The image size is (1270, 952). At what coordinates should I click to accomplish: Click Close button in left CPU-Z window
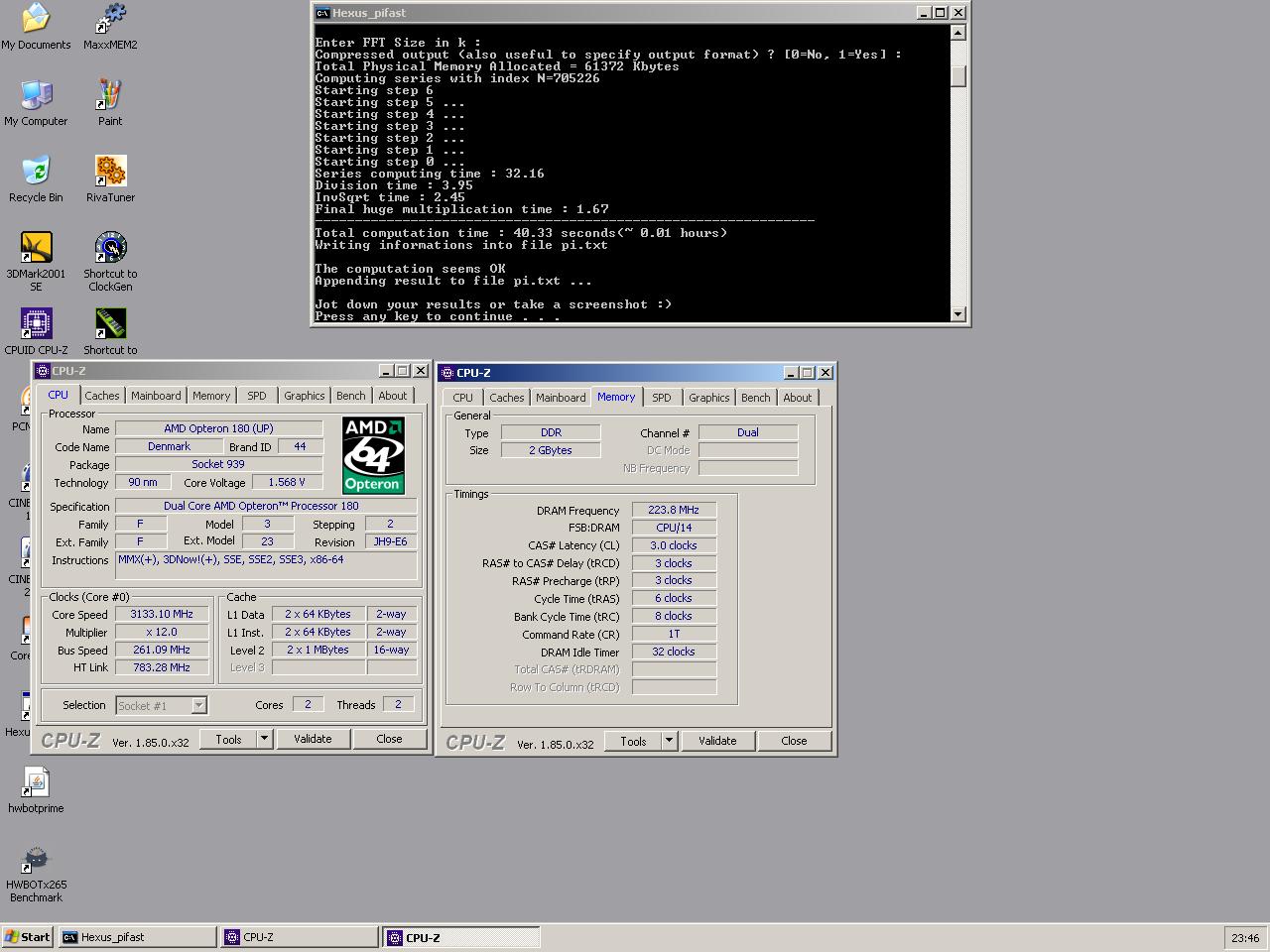pos(389,739)
